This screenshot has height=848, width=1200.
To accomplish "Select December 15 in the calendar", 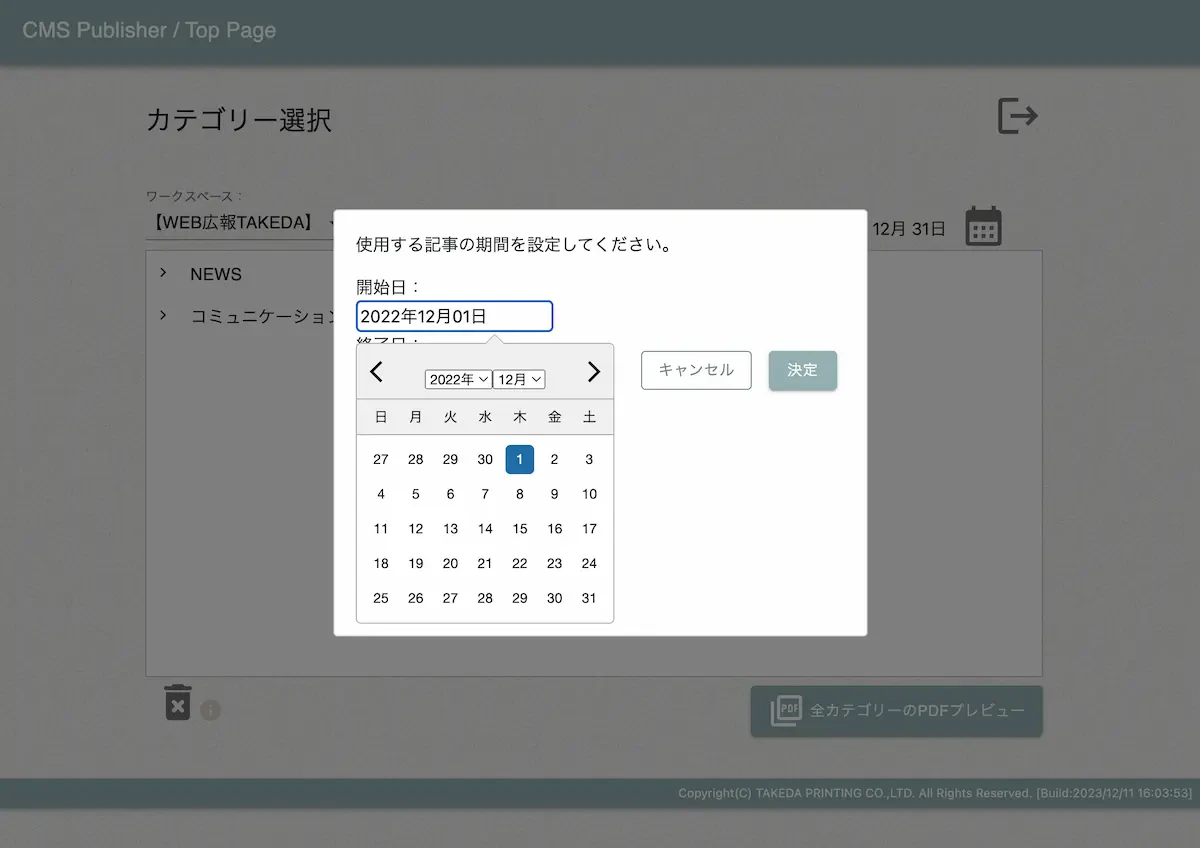I will (519, 529).
